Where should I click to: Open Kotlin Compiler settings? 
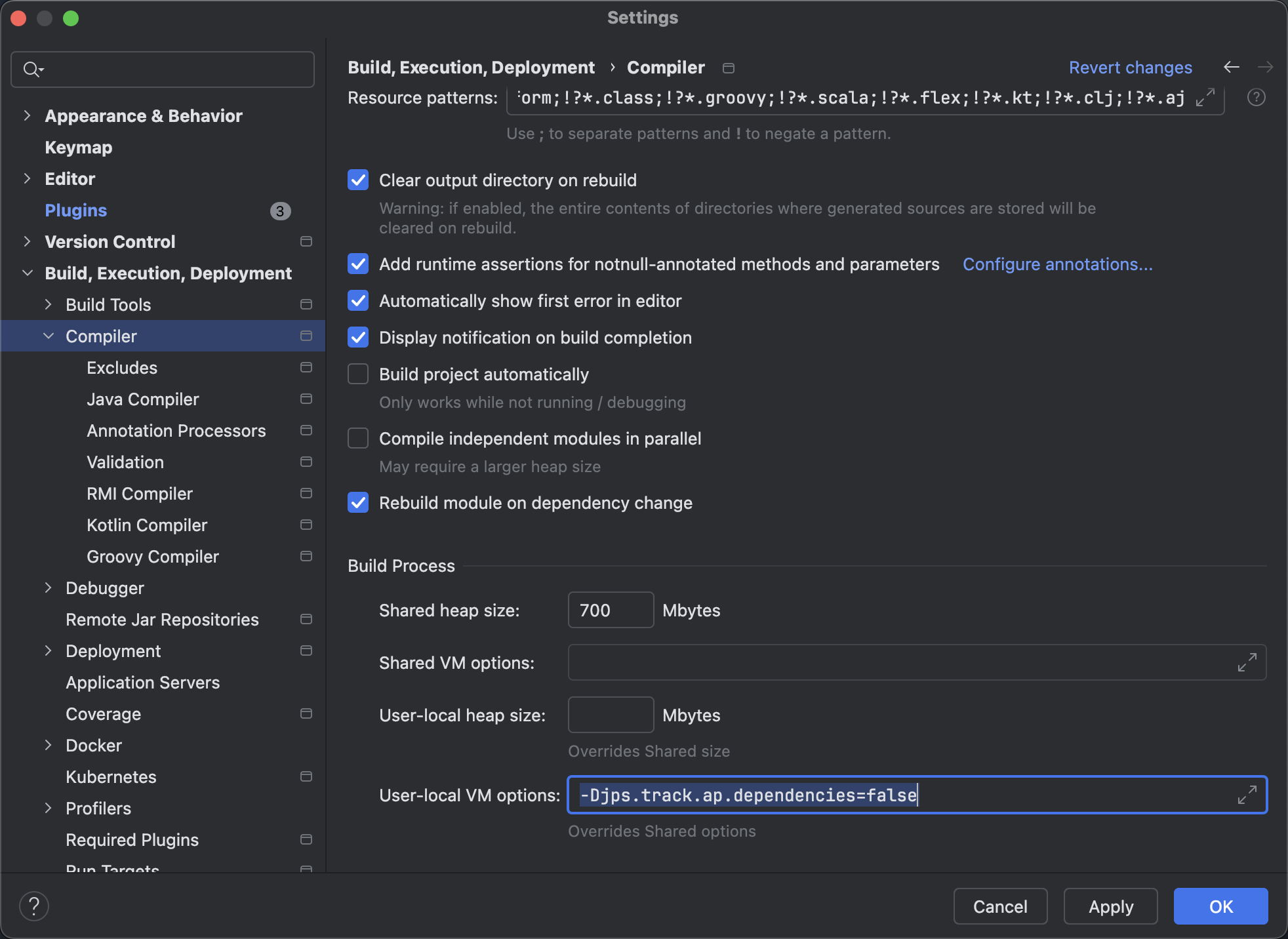147,525
